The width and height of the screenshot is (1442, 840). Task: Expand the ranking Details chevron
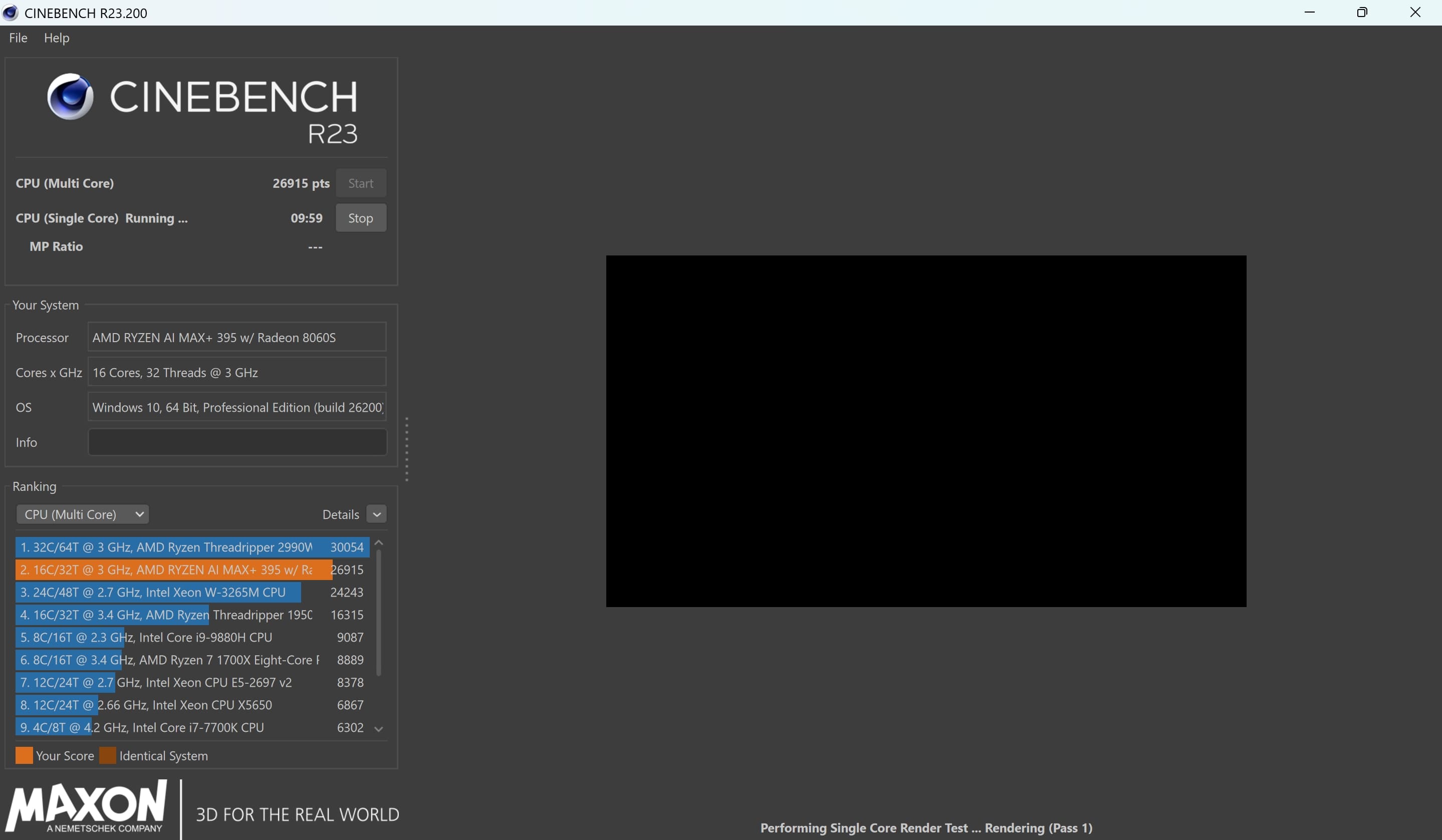point(376,514)
